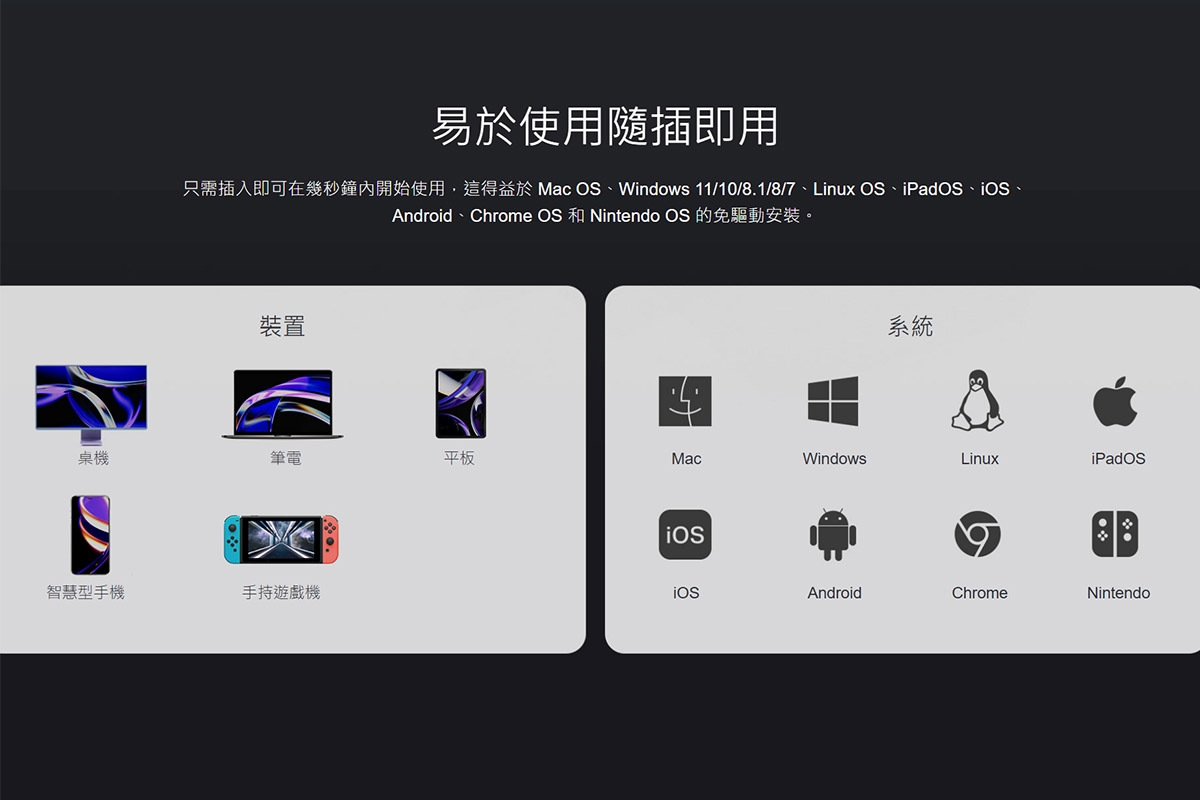This screenshot has height=800, width=1200.
Task: Click the Chrome text label
Action: tap(979, 593)
